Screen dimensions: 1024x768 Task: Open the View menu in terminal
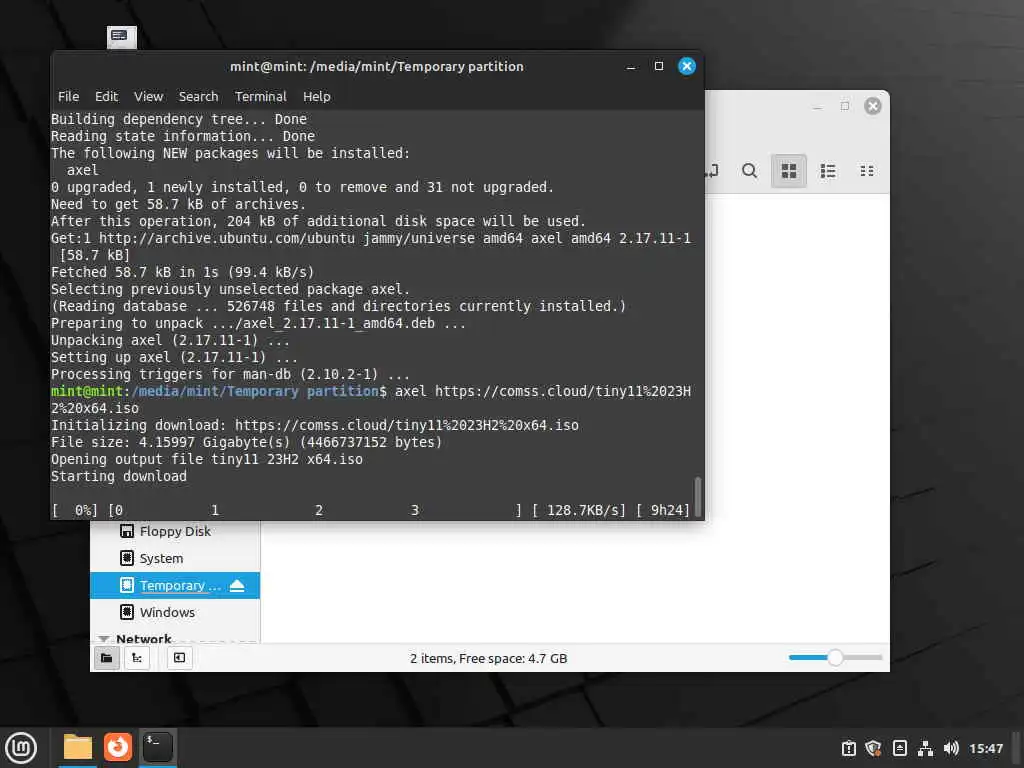tap(148, 97)
